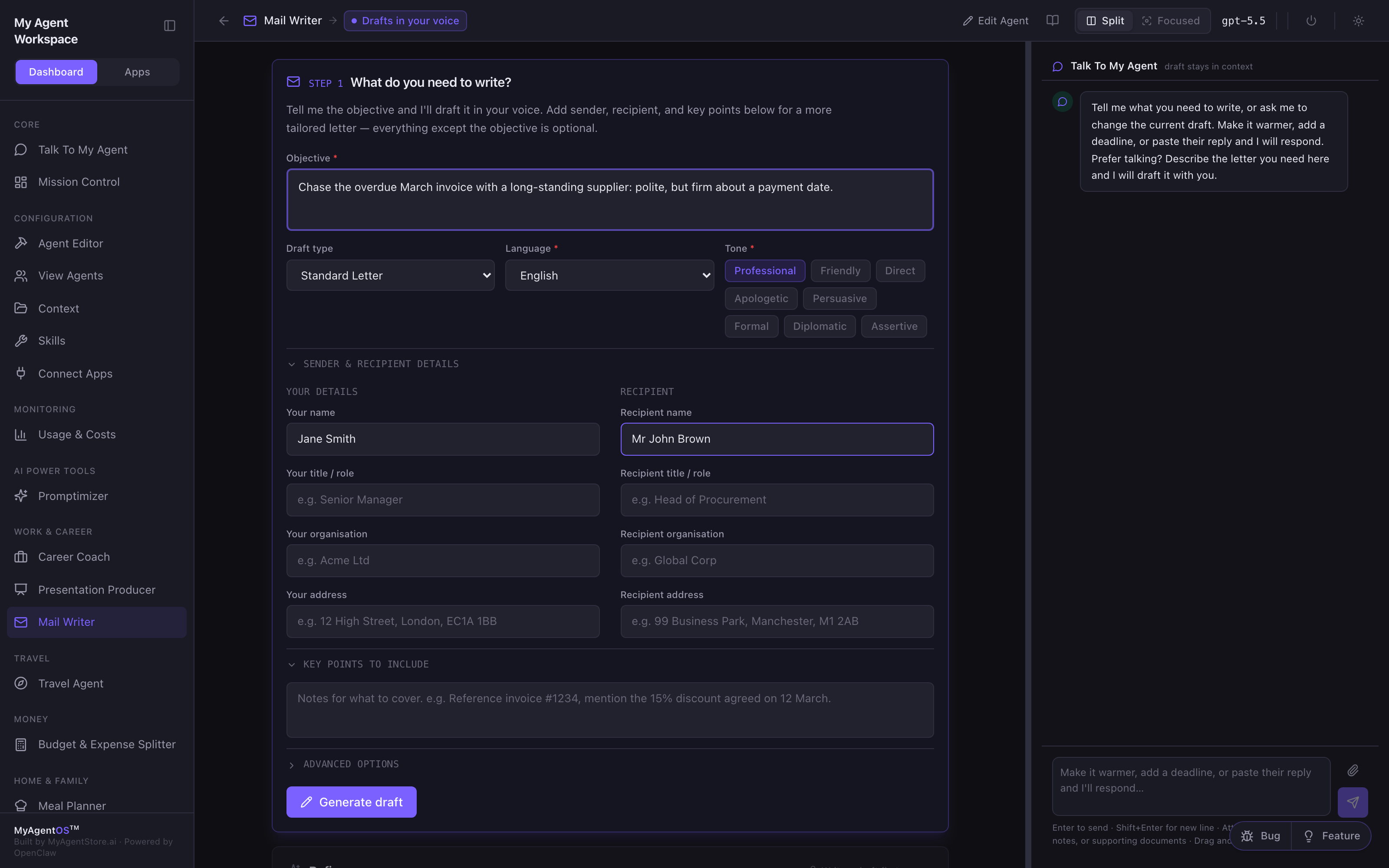Viewport: 1389px width, 868px height.
Task: Click the Travel Agent compass icon
Action: click(21, 683)
